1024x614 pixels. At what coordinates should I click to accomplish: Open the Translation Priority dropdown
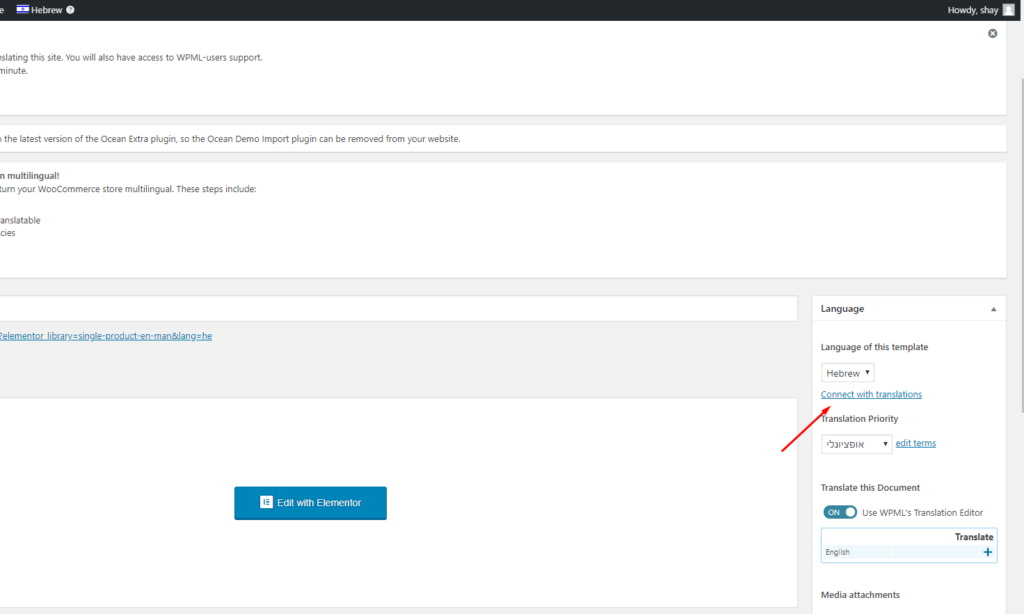(x=856, y=444)
